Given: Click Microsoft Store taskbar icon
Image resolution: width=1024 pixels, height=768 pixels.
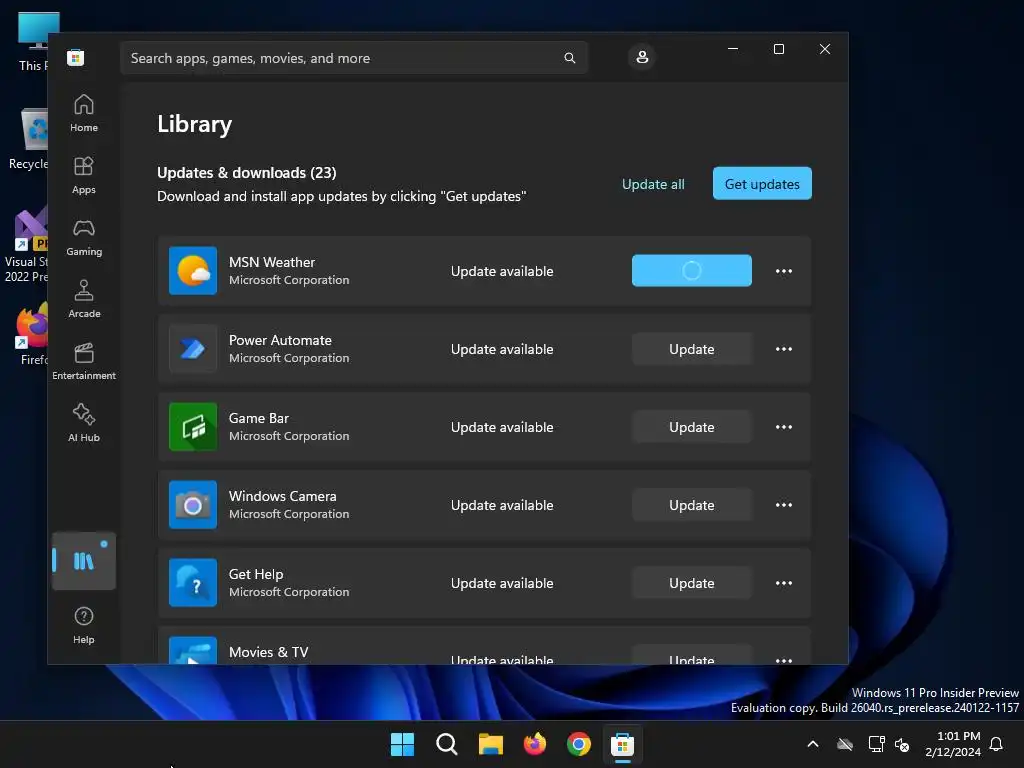Looking at the screenshot, I should tap(622, 744).
